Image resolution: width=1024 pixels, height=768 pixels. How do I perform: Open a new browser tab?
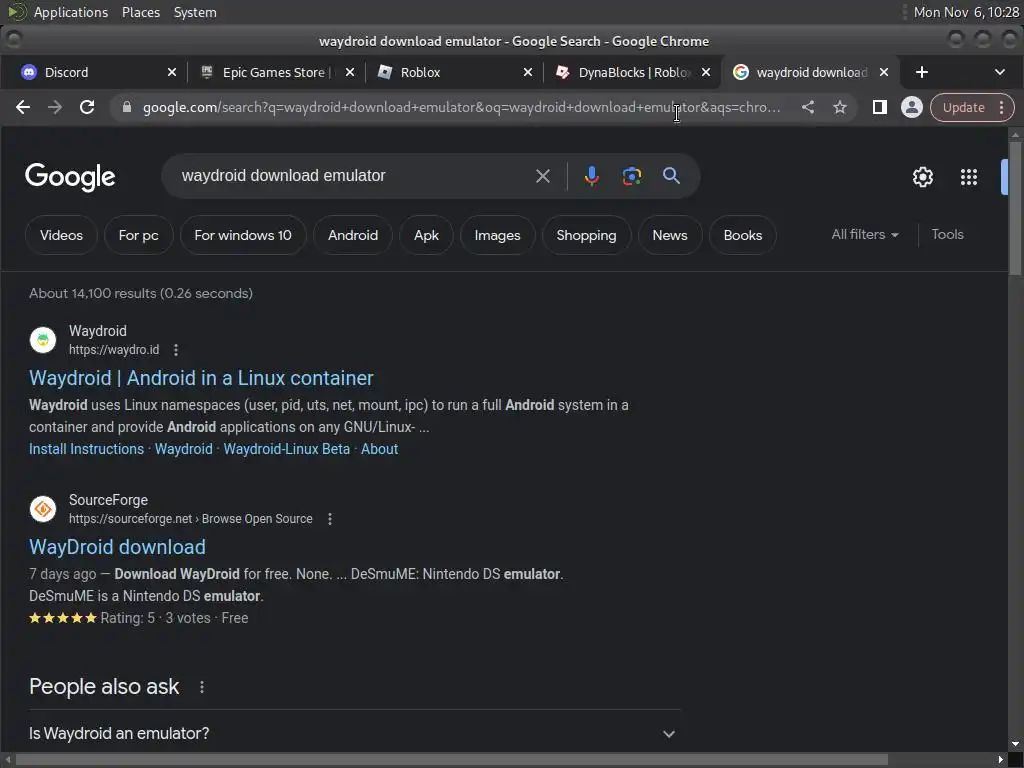921,72
